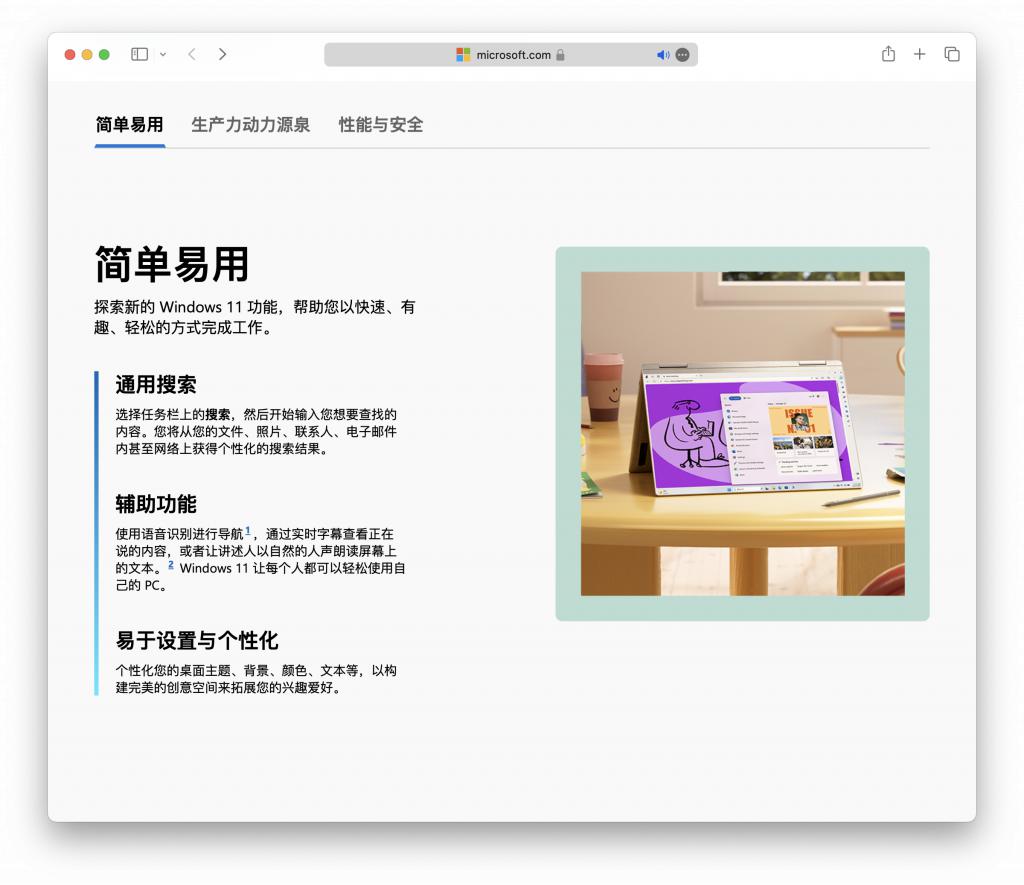Show the Safari sidebar
1024x885 pixels.
point(139,54)
